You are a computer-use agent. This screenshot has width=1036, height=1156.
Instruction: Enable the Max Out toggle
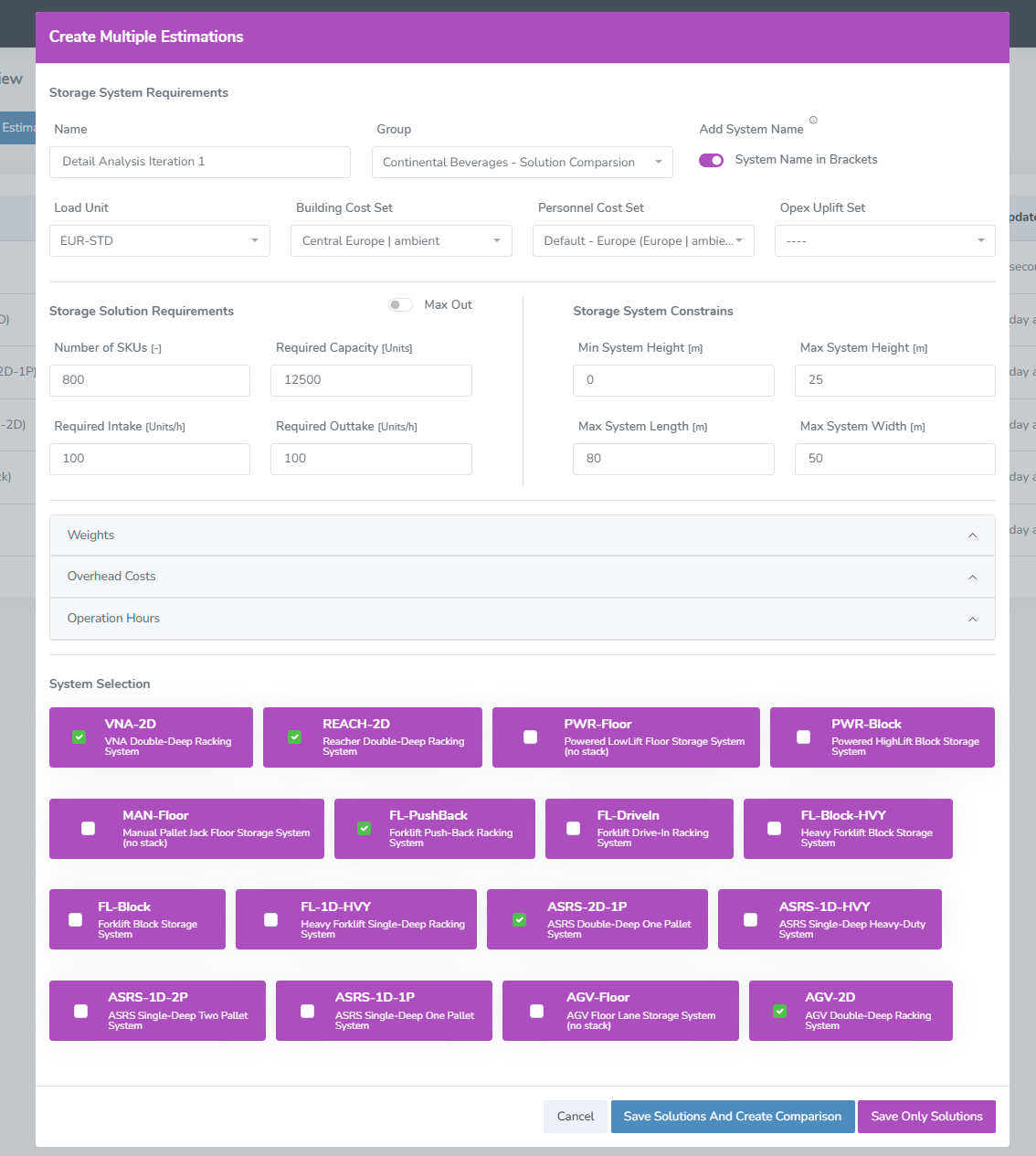(x=400, y=304)
